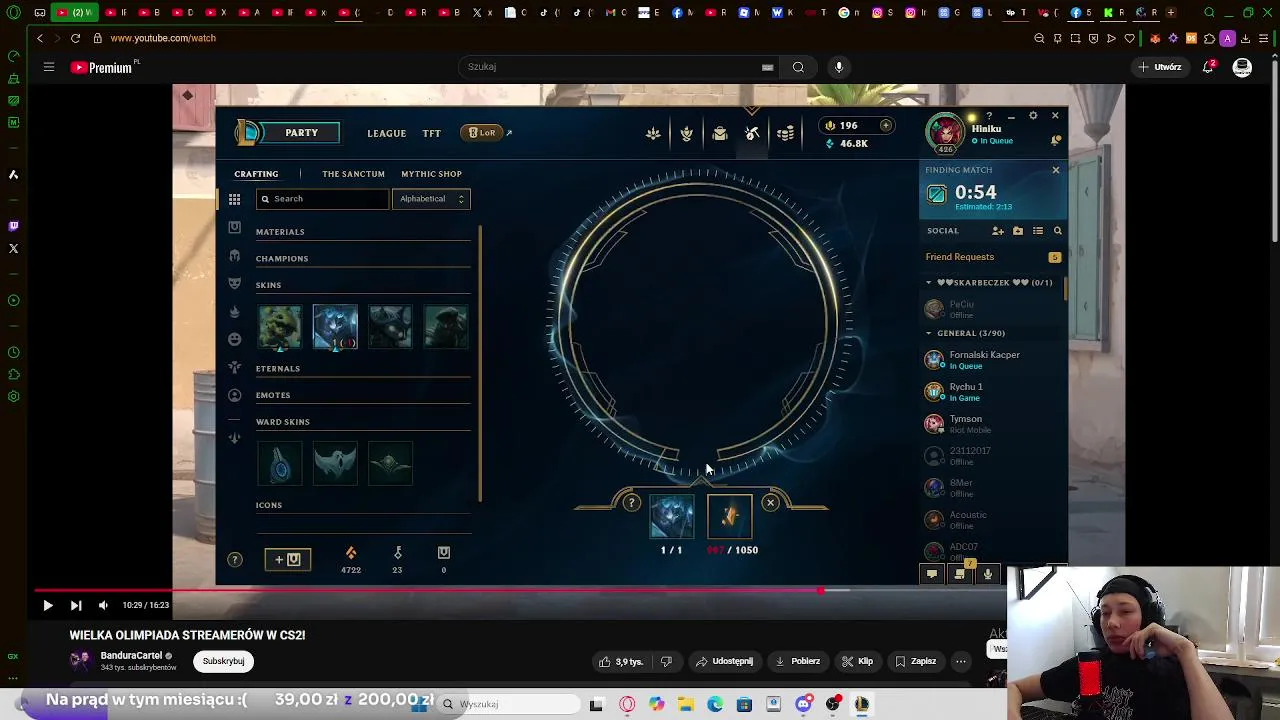1280x720 pixels.
Task: Collapse the SKARBECZEK friends group
Action: point(928,283)
